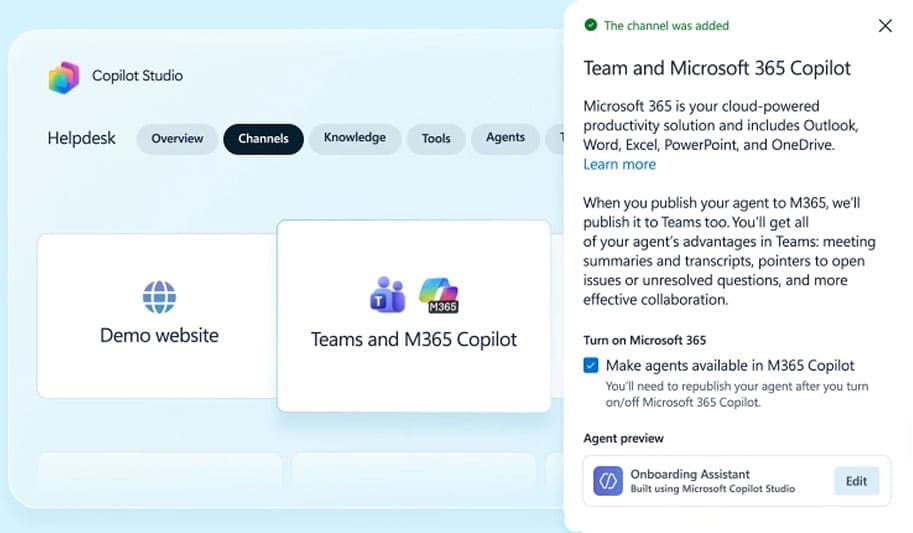Open the Overview tab
913x533 pixels.
coord(177,139)
